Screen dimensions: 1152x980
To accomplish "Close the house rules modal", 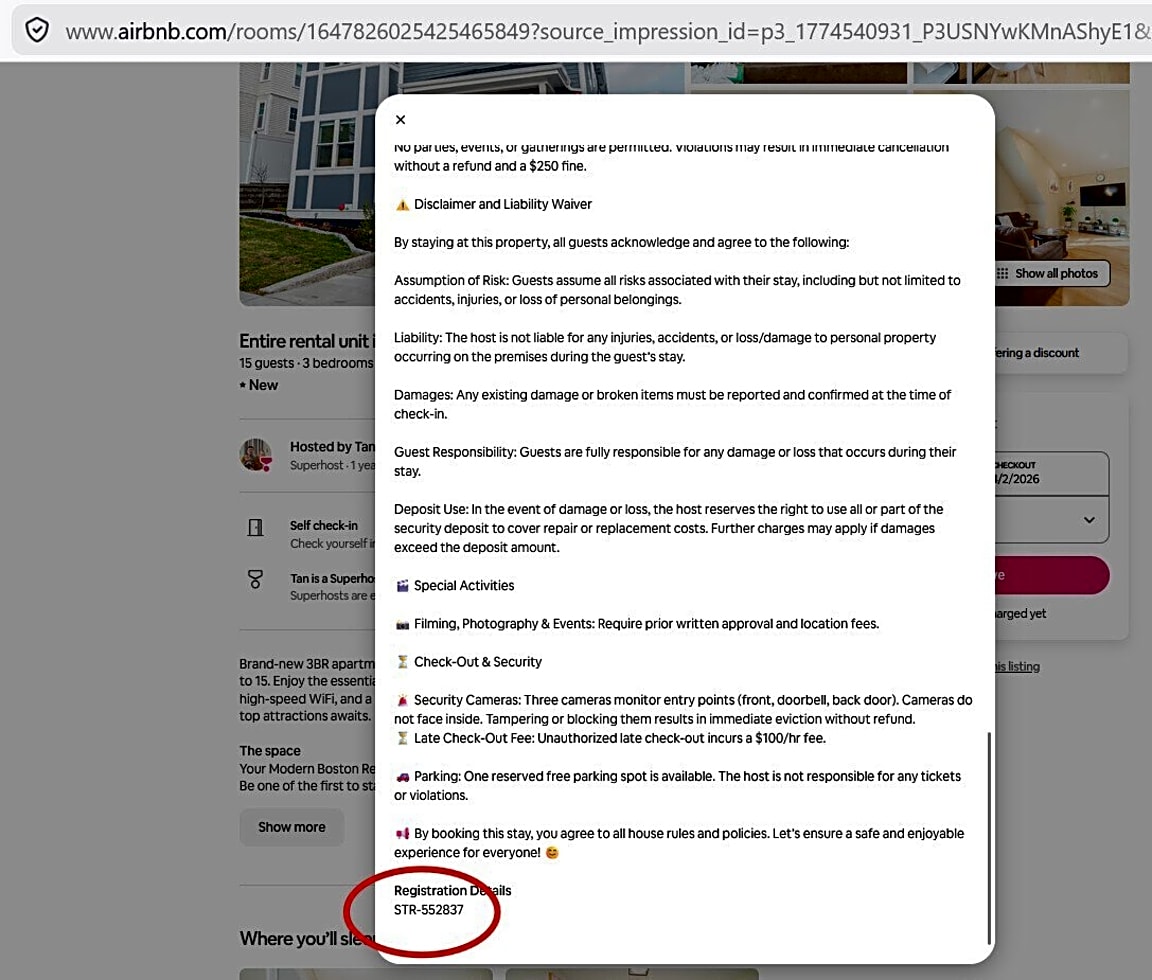I will [x=400, y=120].
